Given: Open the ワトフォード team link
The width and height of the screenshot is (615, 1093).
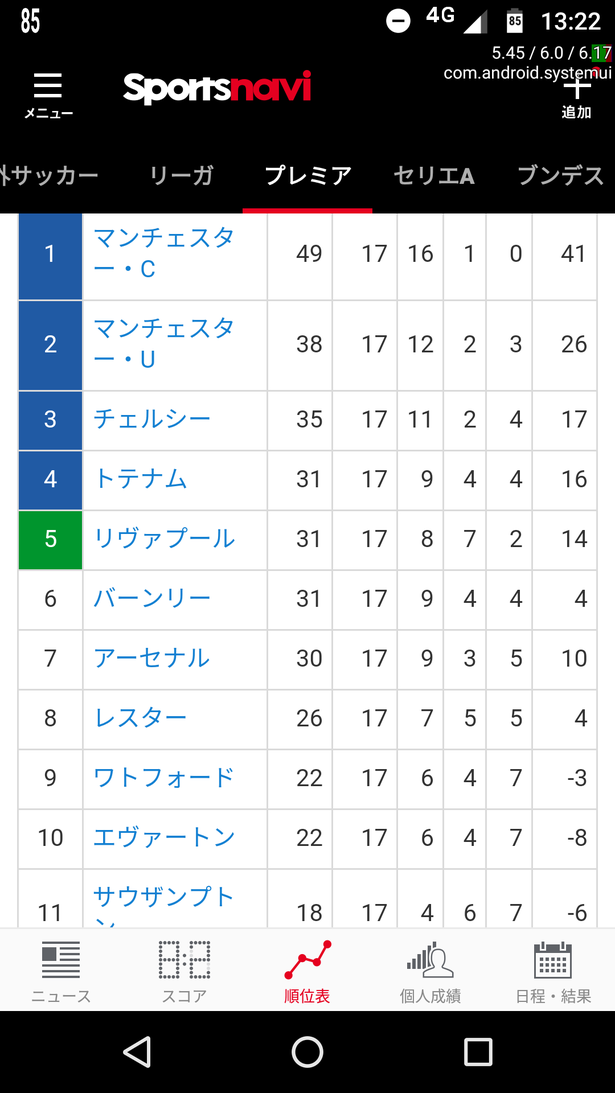Looking at the screenshot, I should click(164, 778).
